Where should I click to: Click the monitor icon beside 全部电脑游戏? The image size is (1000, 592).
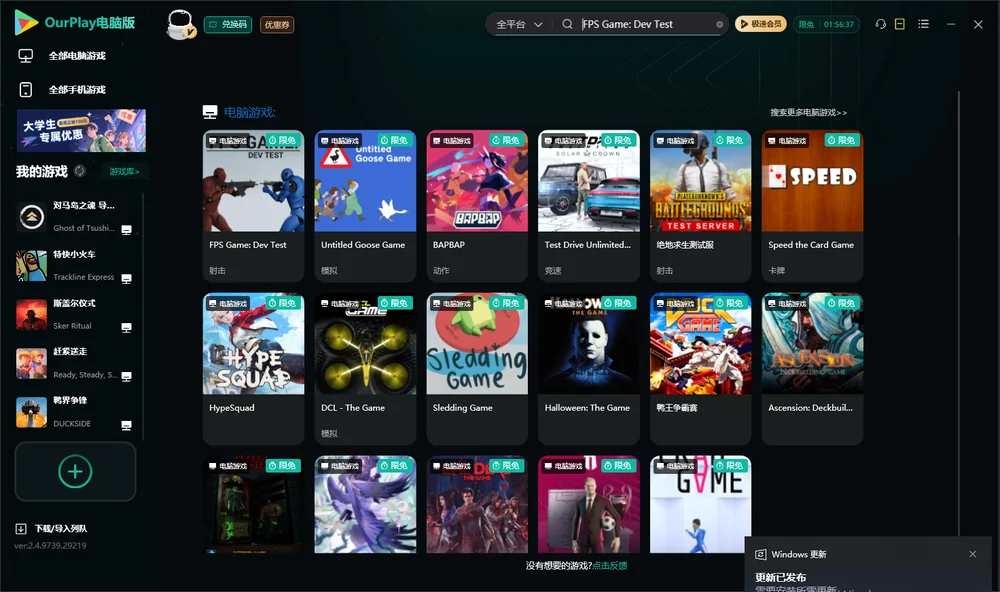26,56
